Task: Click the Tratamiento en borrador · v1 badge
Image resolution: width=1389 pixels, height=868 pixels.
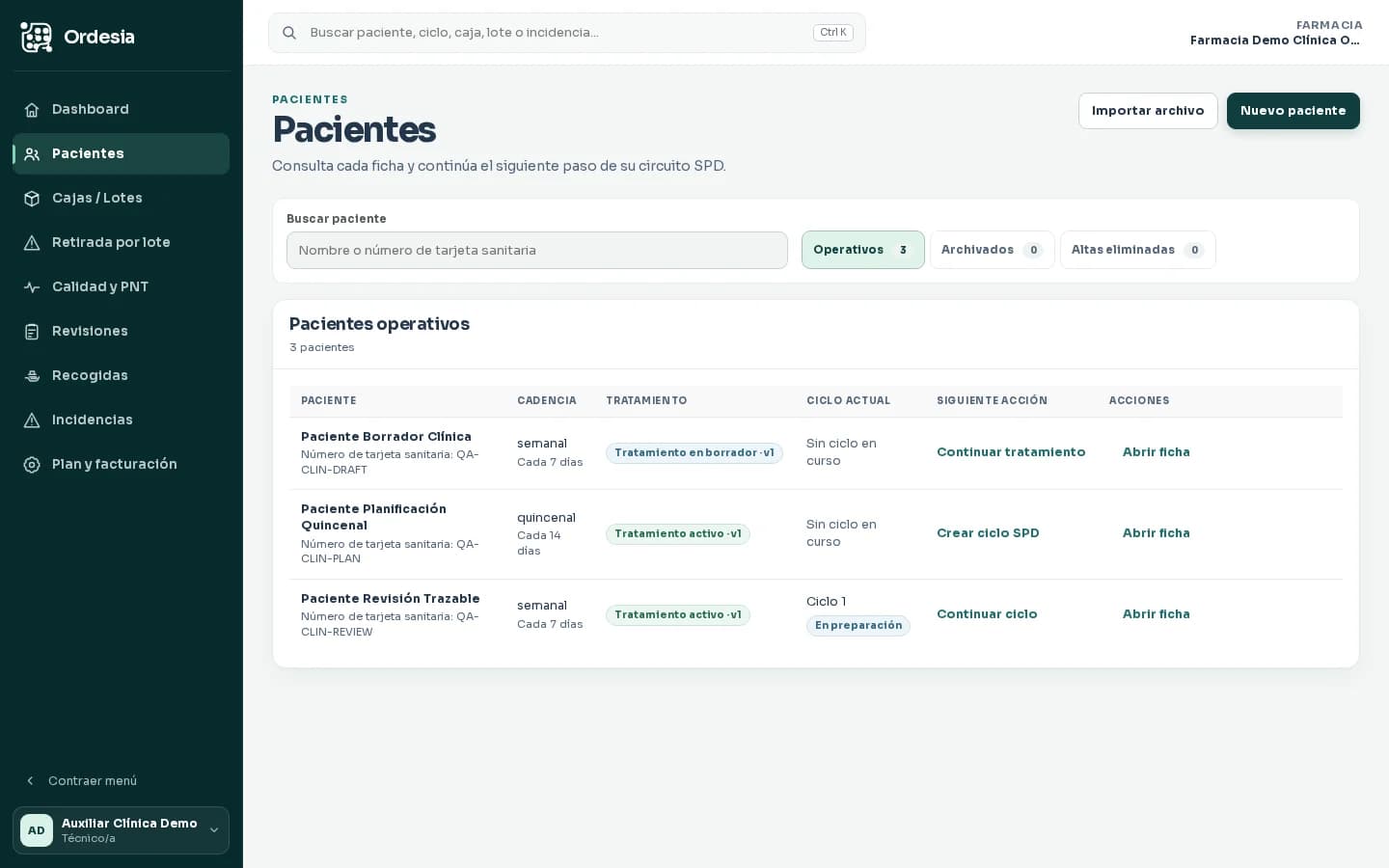Action: (694, 453)
